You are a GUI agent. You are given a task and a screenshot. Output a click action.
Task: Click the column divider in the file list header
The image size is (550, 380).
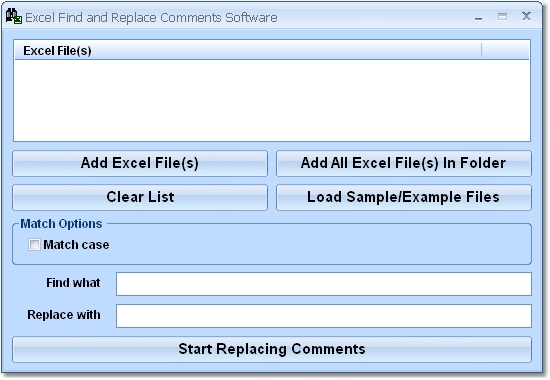point(482,51)
